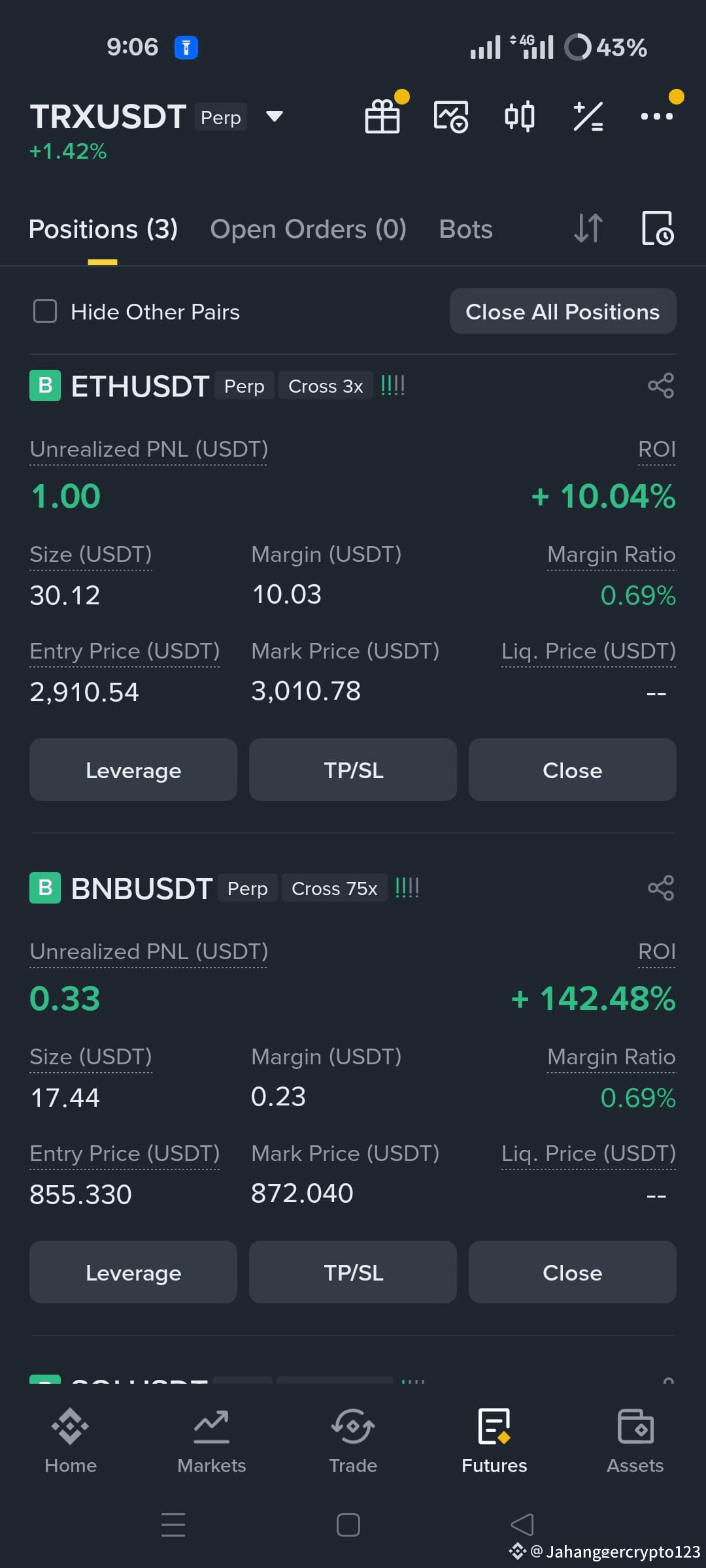
Task: Share the ETHUSDT position
Action: pos(661,385)
